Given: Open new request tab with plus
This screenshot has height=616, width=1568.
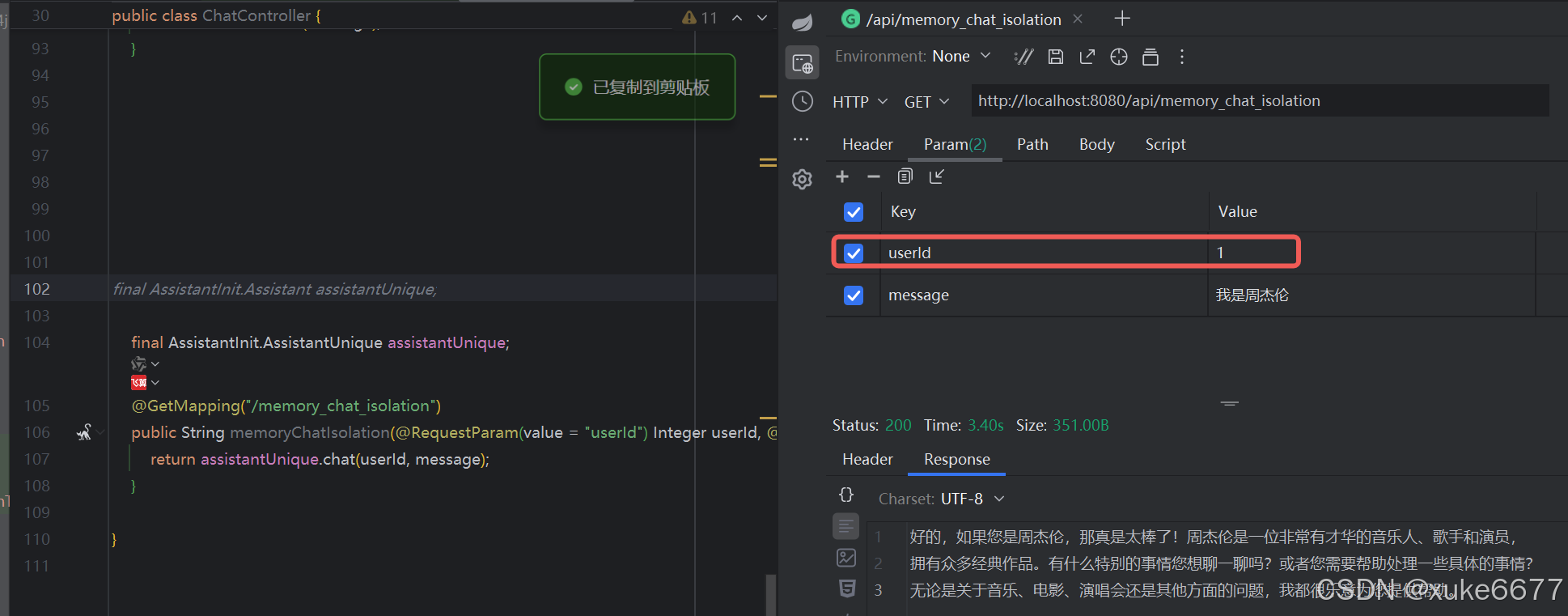Looking at the screenshot, I should 1122,19.
